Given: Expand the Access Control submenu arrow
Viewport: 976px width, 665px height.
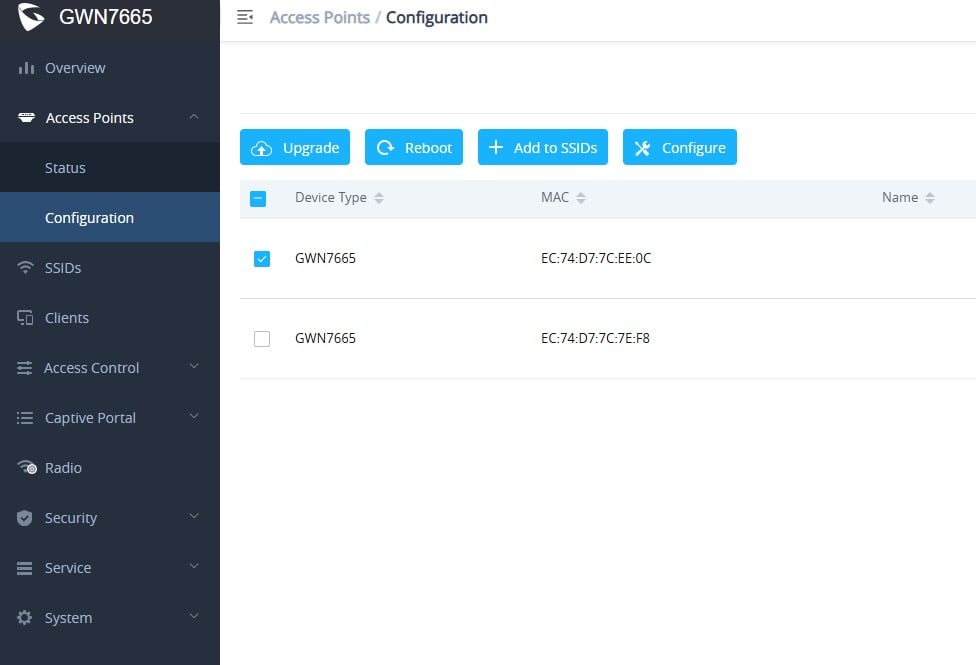Looking at the screenshot, I should pos(194,367).
